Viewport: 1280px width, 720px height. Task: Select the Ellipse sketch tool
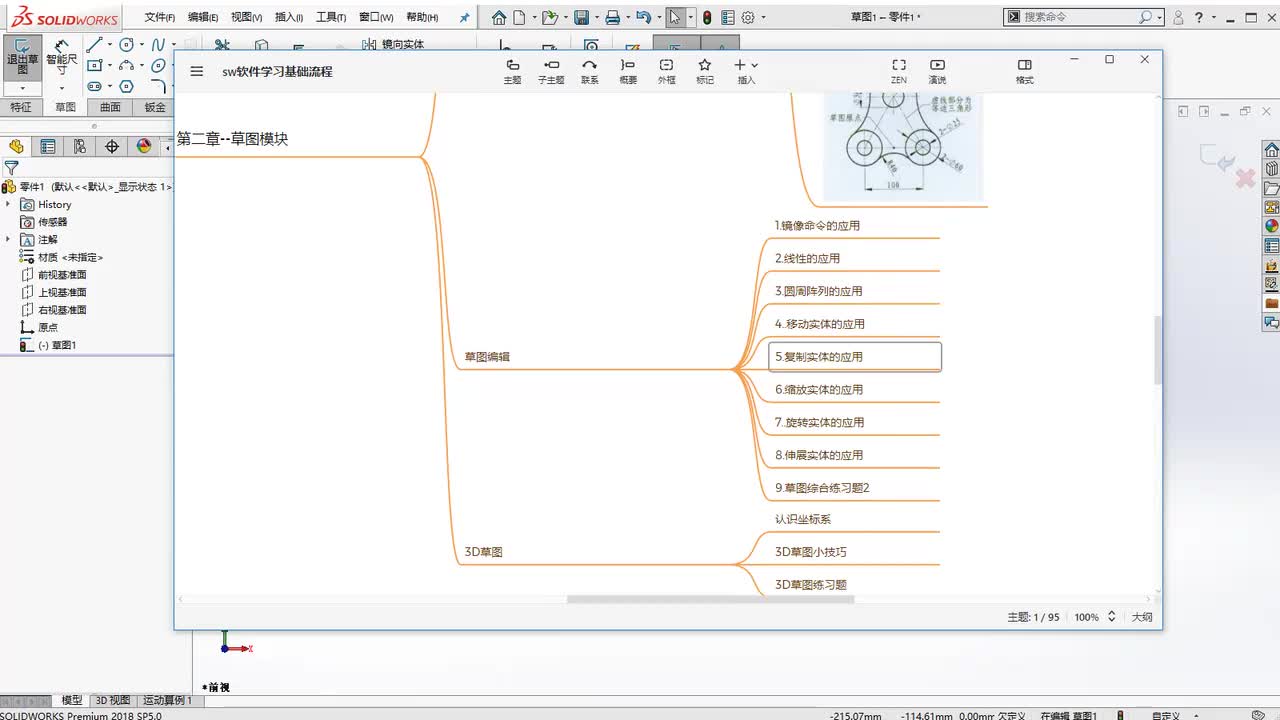(x=158, y=66)
